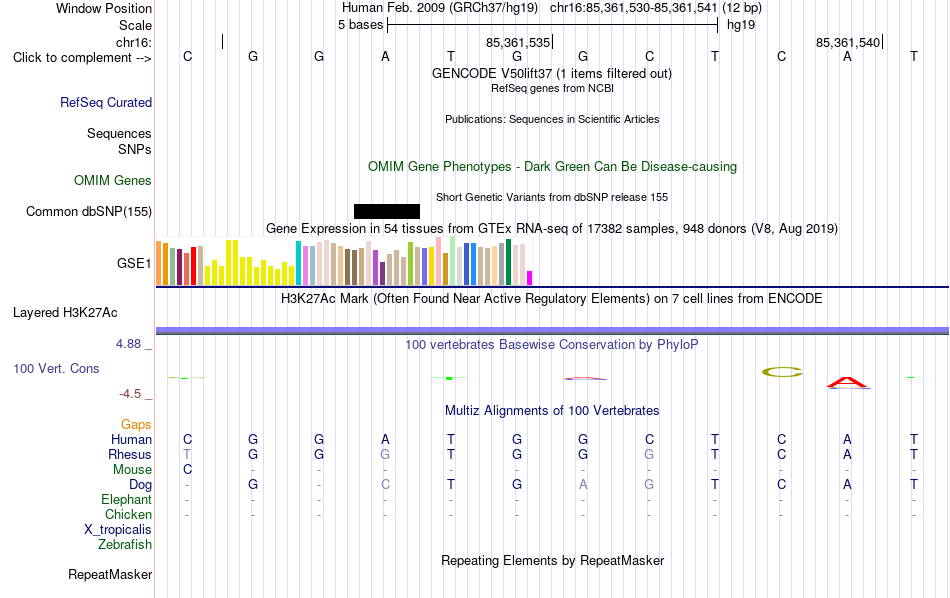Viewport: 950px width, 598px height.
Task: Click the Sequences track label
Action: coord(119,133)
